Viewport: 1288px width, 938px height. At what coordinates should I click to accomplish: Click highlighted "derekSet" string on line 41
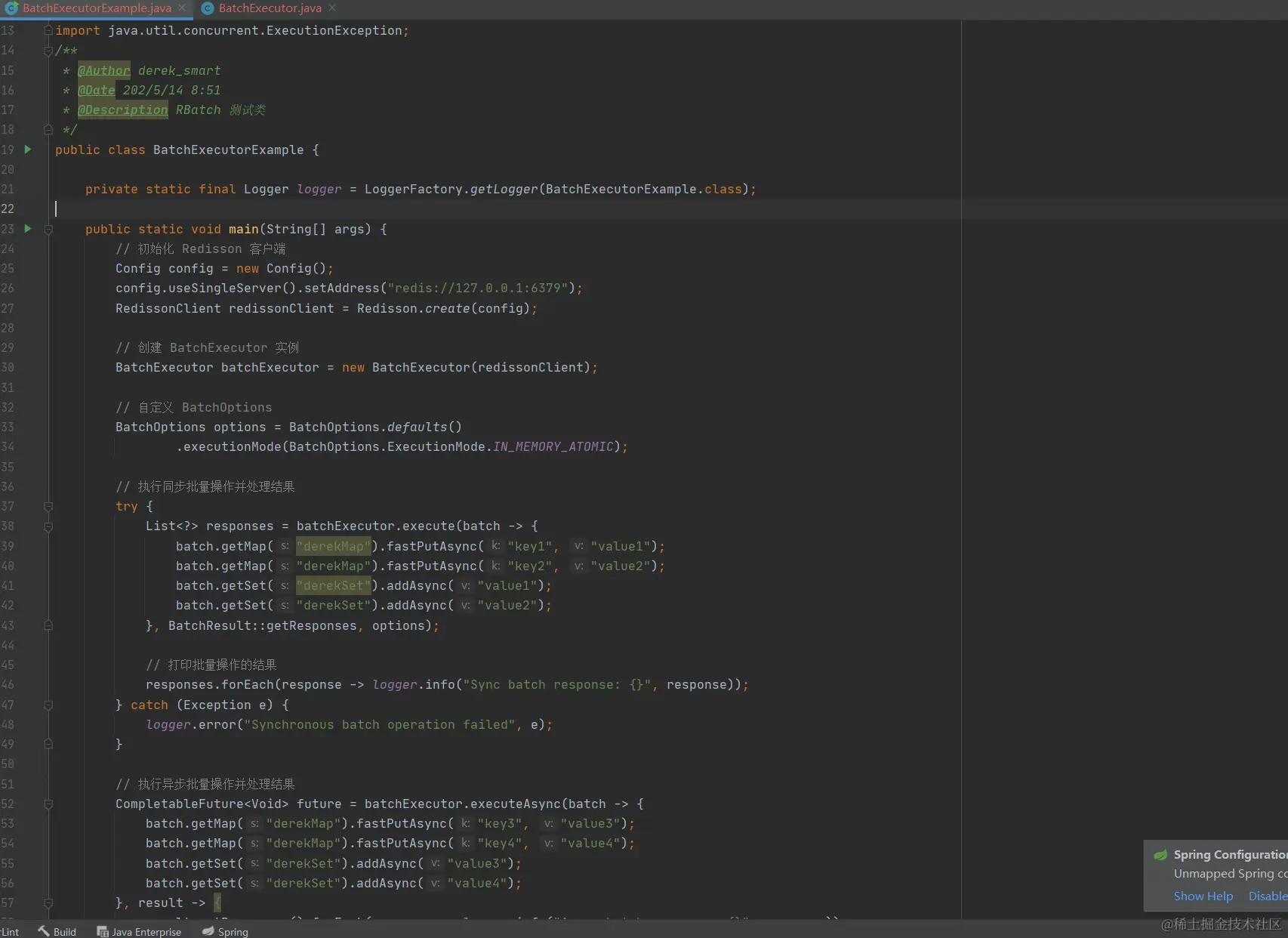point(334,585)
